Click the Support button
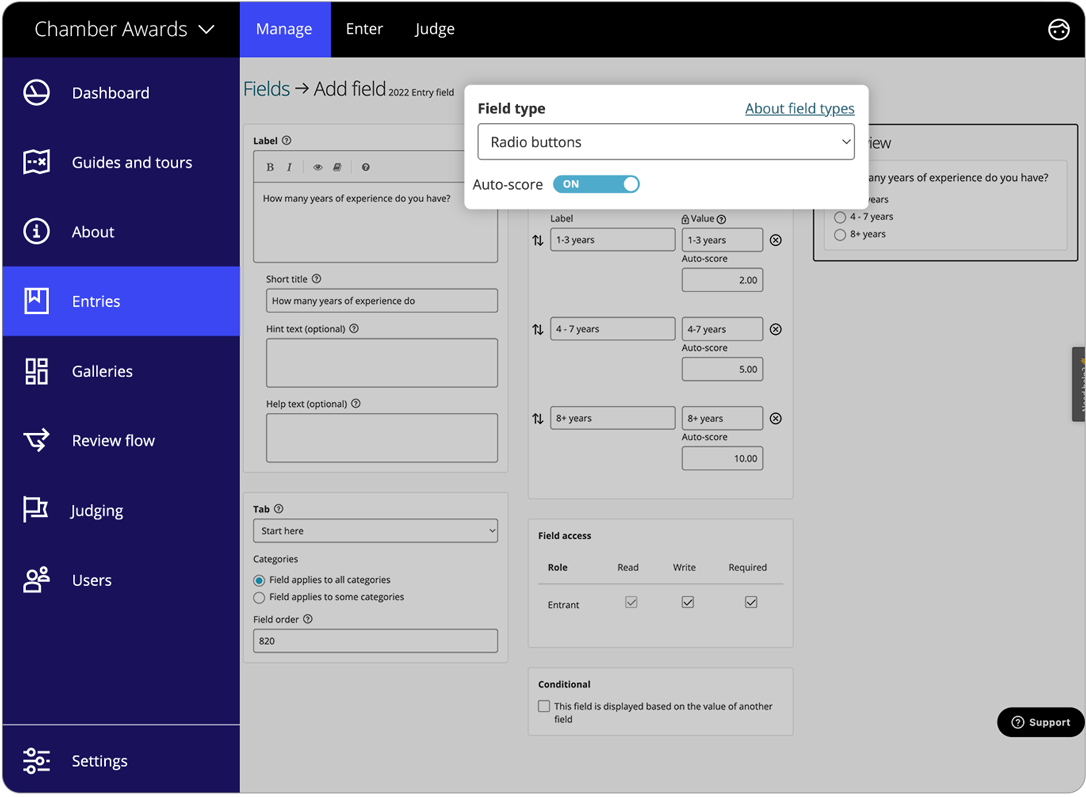This screenshot has height=797, width=1086. 1040,722
